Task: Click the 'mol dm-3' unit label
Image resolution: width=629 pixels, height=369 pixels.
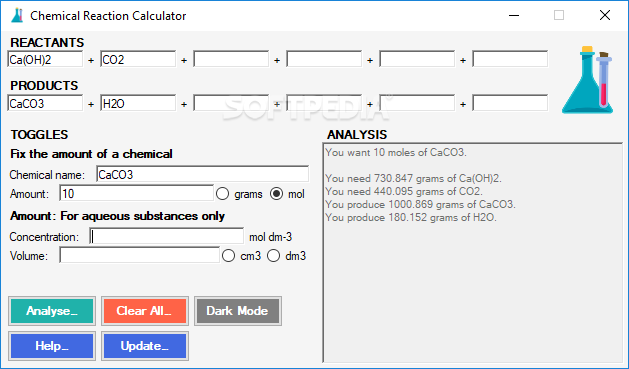Action: (271, 237)
